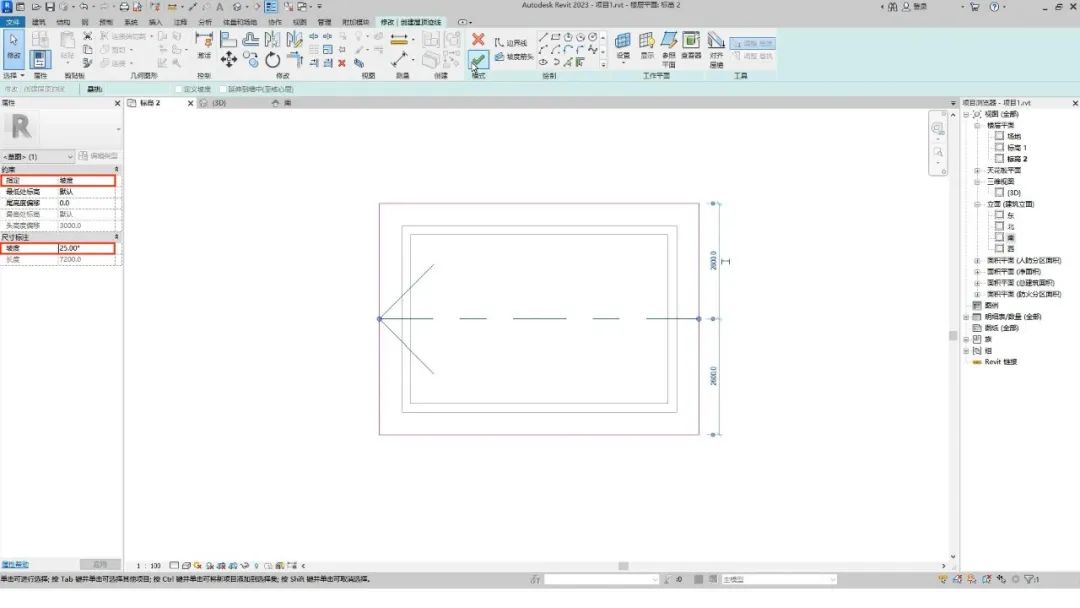Click the green checkmark Finish Edit Mode
Viewport: 1080px width, 608px height.
[x=478, y=61]
